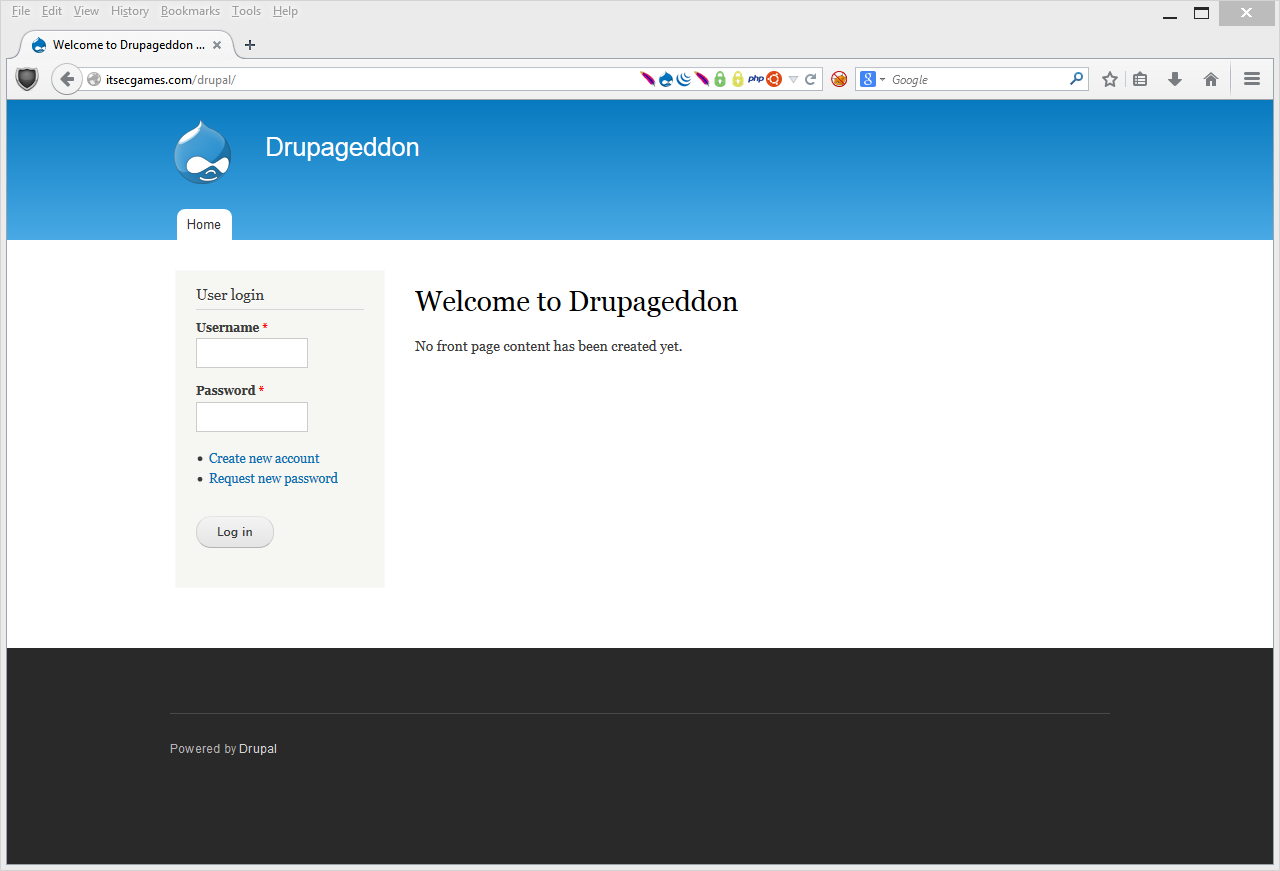This screenshot has height=871, width=1280.
Task: Open a new tab with plus button
Action: click(x=250, y=45)
